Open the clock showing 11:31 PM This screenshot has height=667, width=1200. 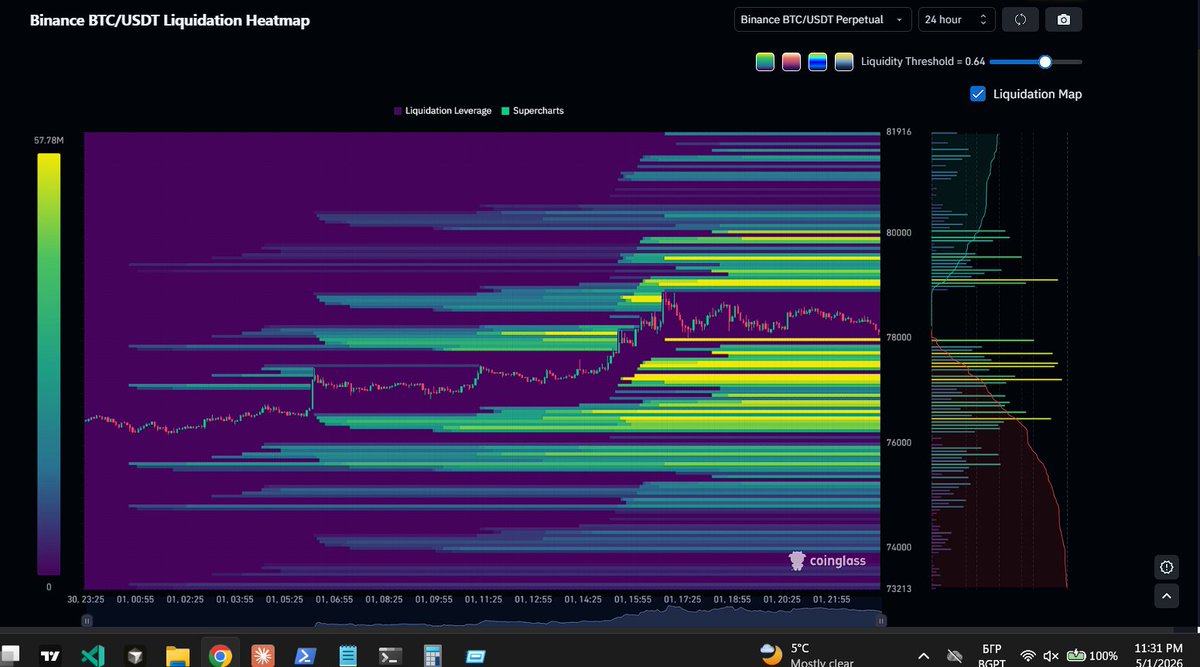(1157, 655)
